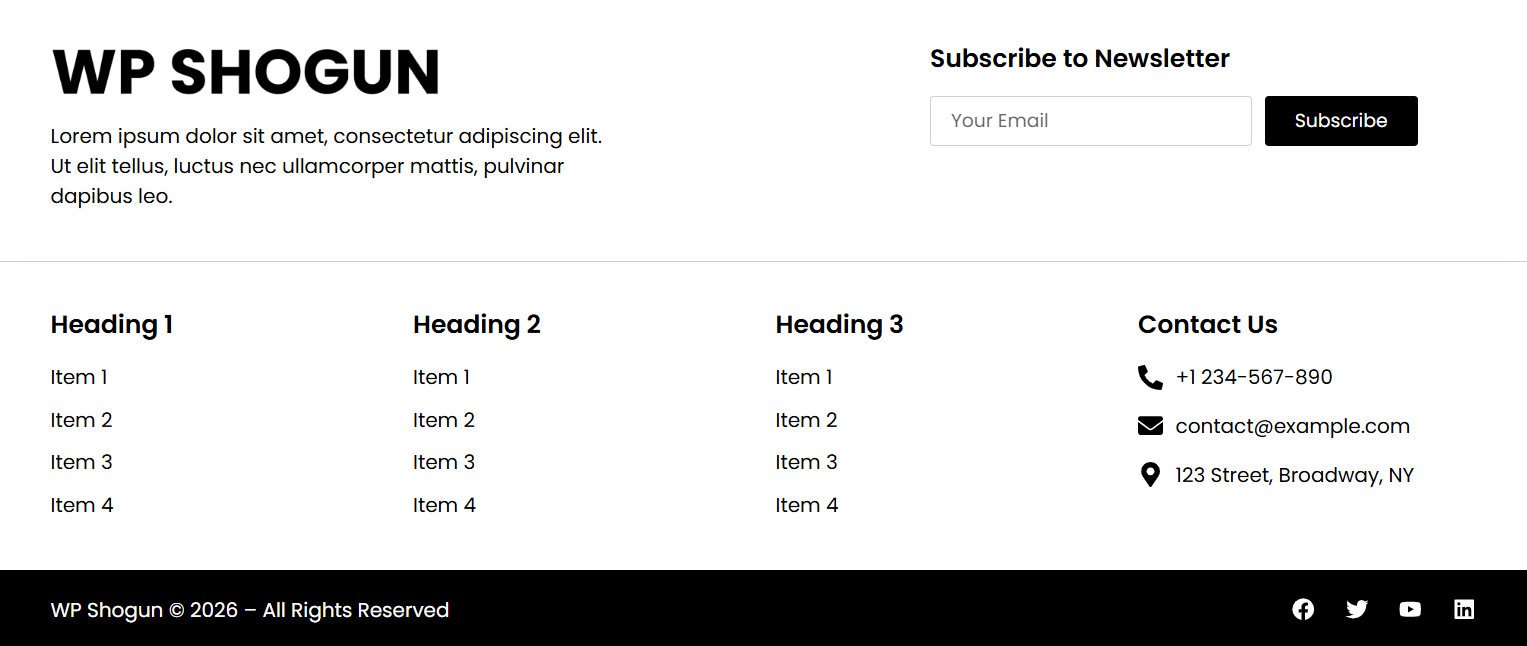Click the envelope email icon
The width and height of the screenshot is (1527, 646).
[x=1150, y=426]
